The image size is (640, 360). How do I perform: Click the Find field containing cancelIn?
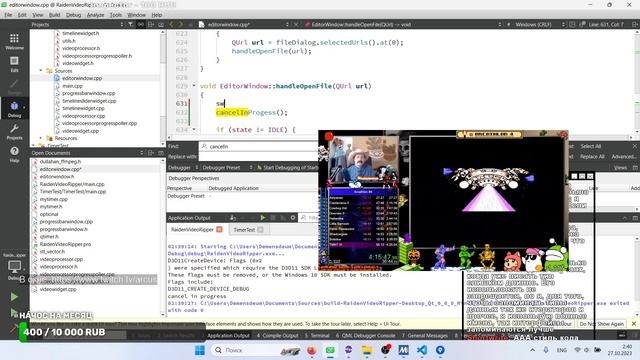point(259,146)
